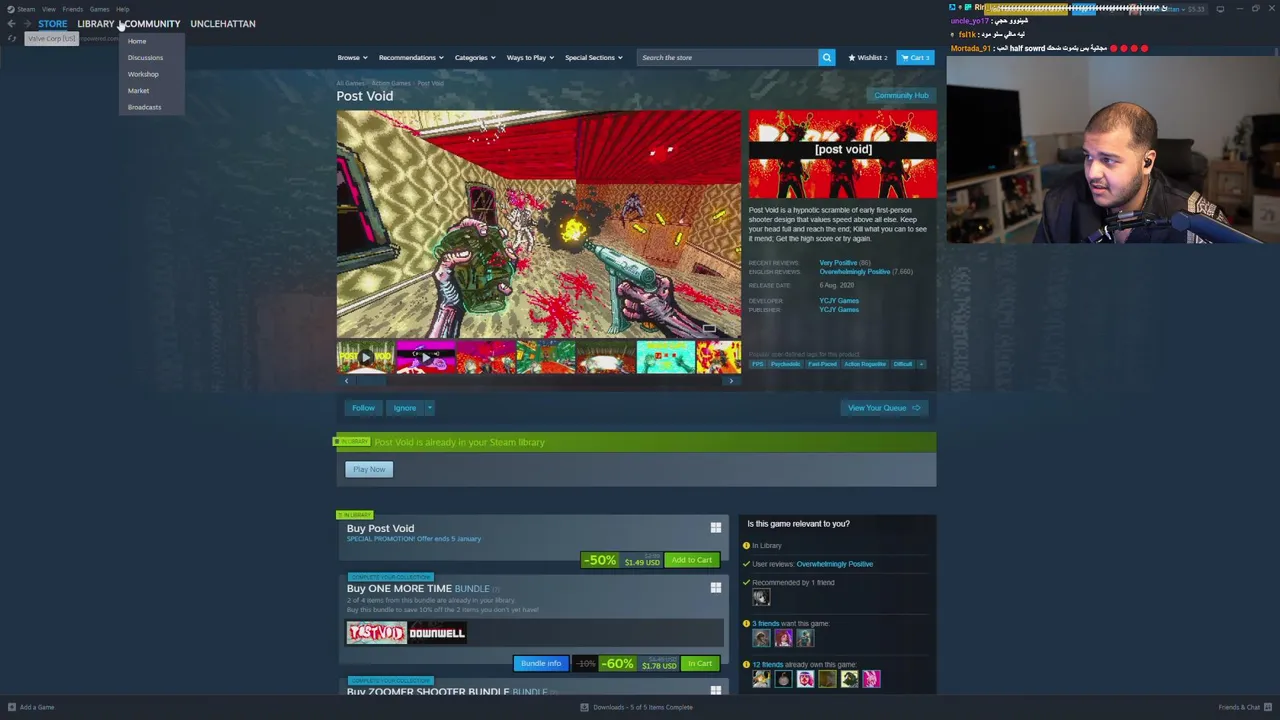Click Action Games in the breadcrumb
Screen dimensions: 1280x720
click(x=391, y=83)
